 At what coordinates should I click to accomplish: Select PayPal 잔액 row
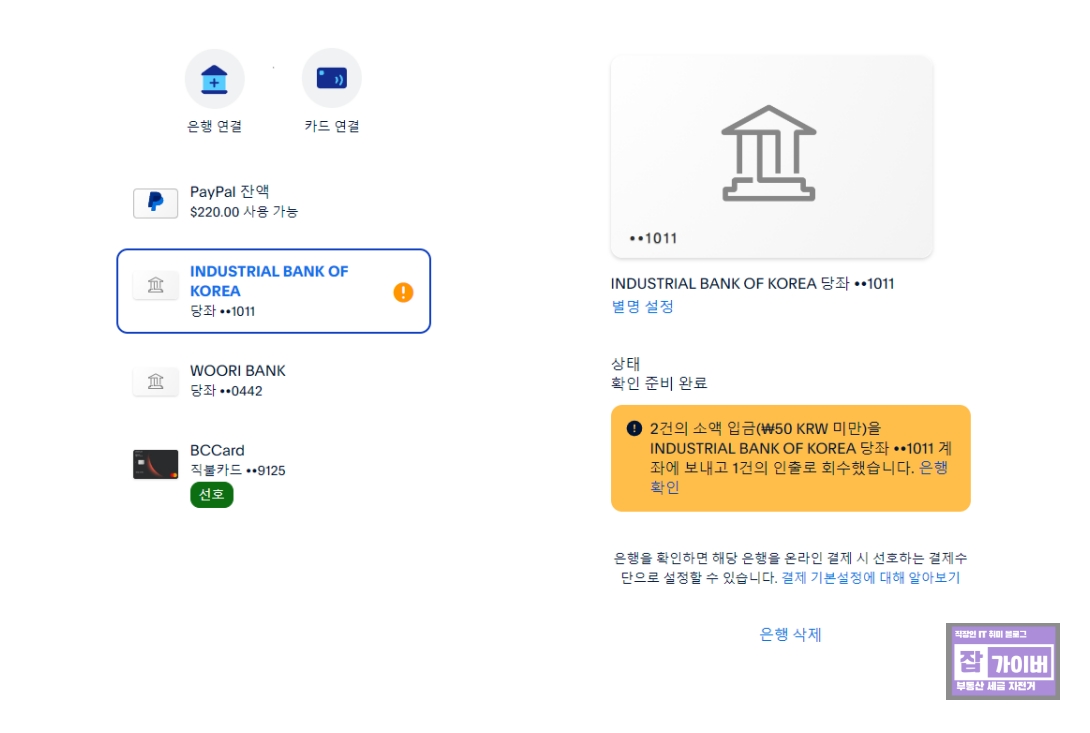tap(274, 202)
